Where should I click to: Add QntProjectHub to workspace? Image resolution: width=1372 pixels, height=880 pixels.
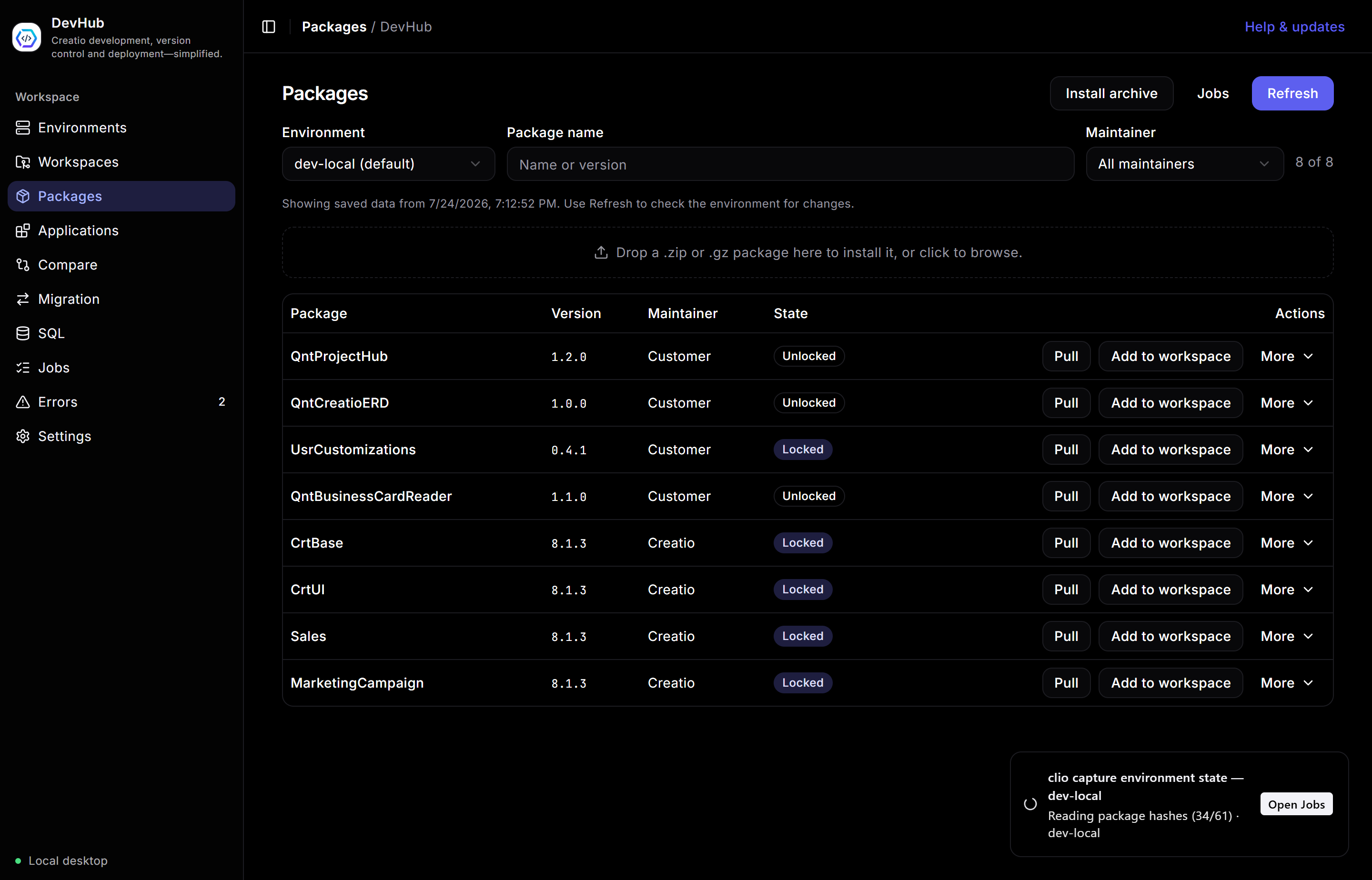coord(1171,356)
